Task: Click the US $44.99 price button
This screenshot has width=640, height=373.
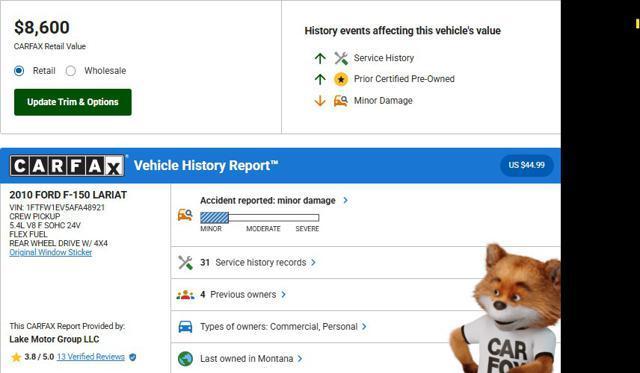Action: coord(527,165)
